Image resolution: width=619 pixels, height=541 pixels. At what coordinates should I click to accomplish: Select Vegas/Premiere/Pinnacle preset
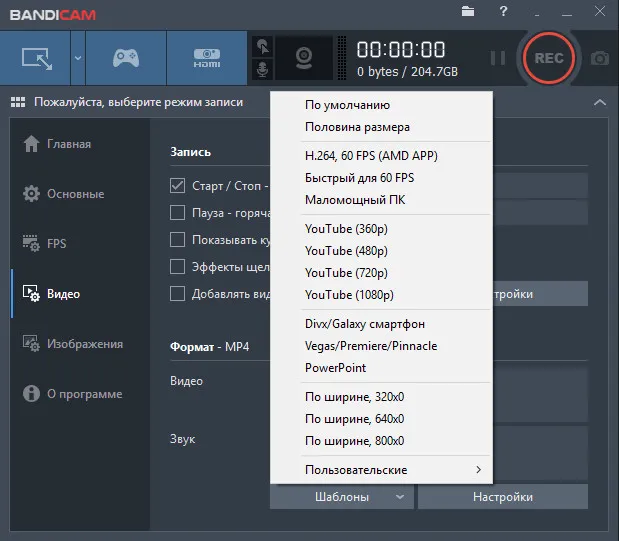pyautogui.click(x=381, y=346)
